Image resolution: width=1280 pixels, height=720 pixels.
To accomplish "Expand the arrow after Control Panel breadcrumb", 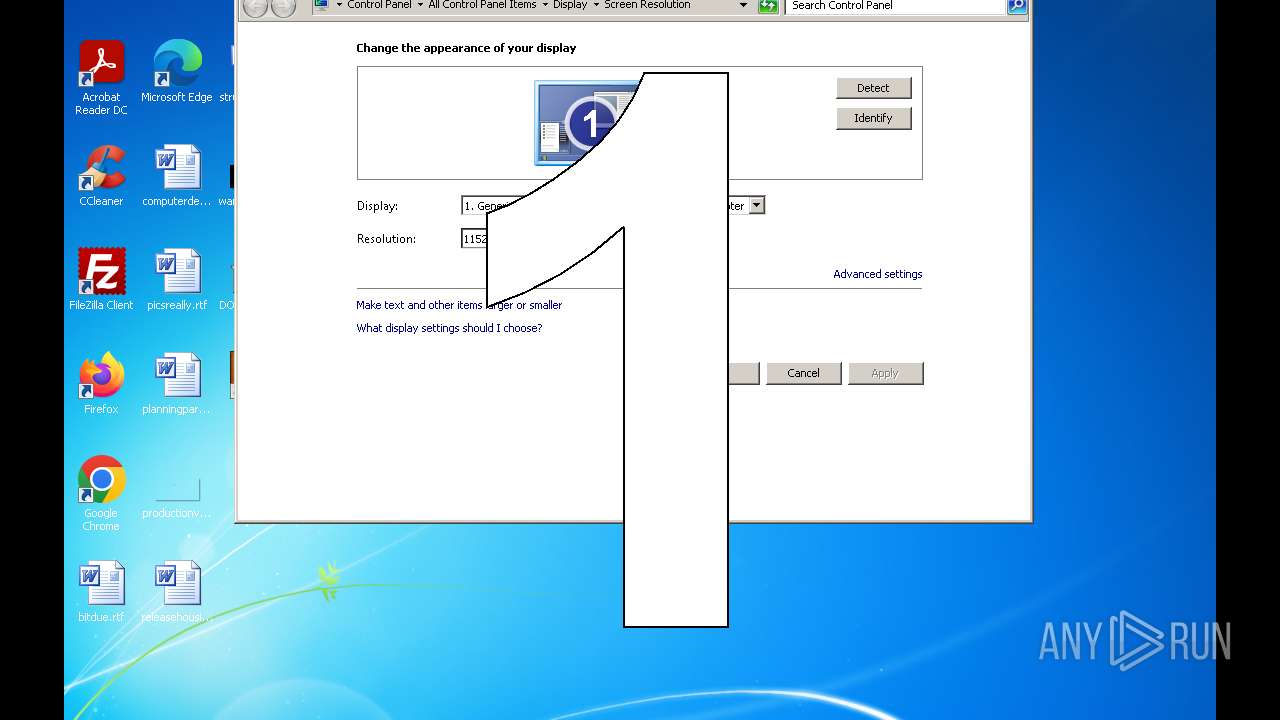I will [x=420, y=5].
